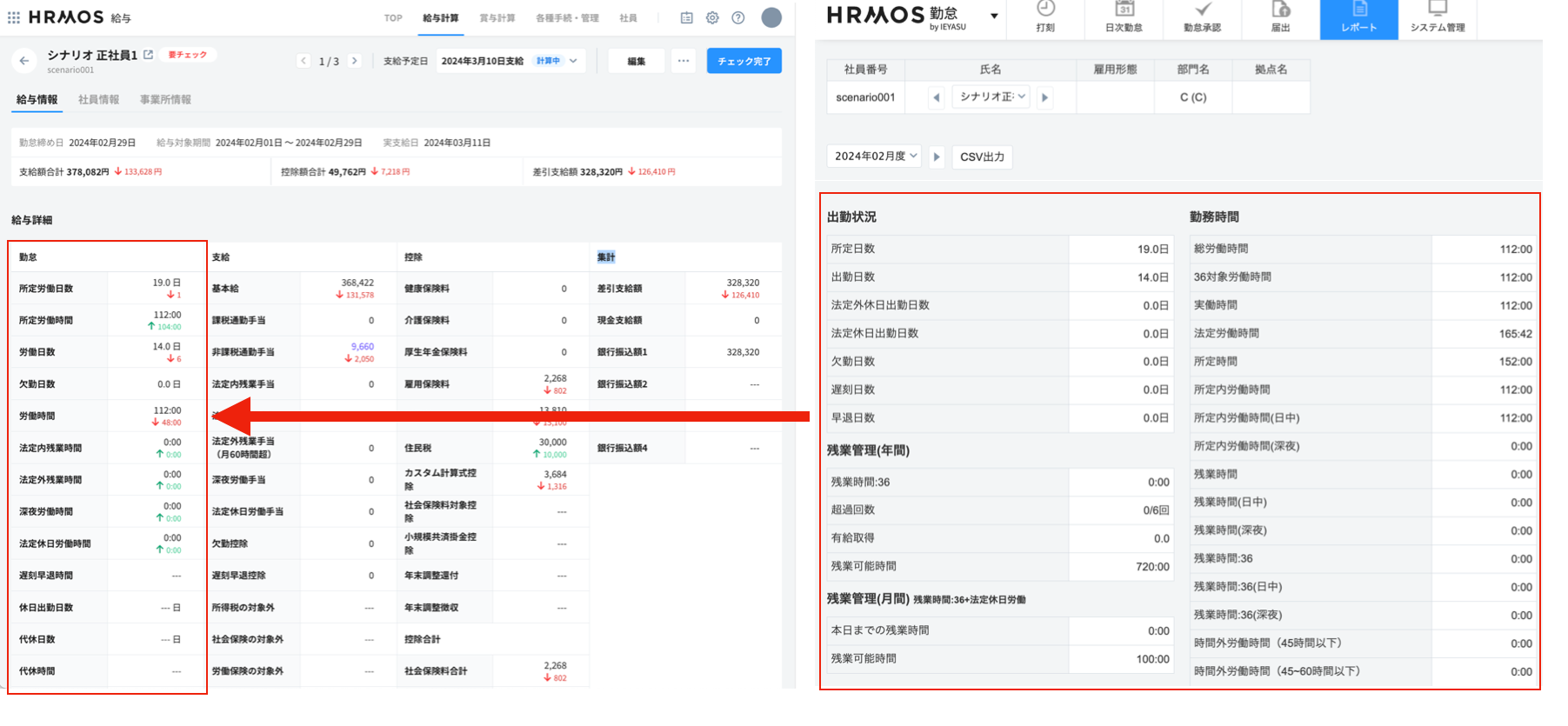Click the calendar checklist icon in payroll header
The image size is (1568, 726).
687,17
